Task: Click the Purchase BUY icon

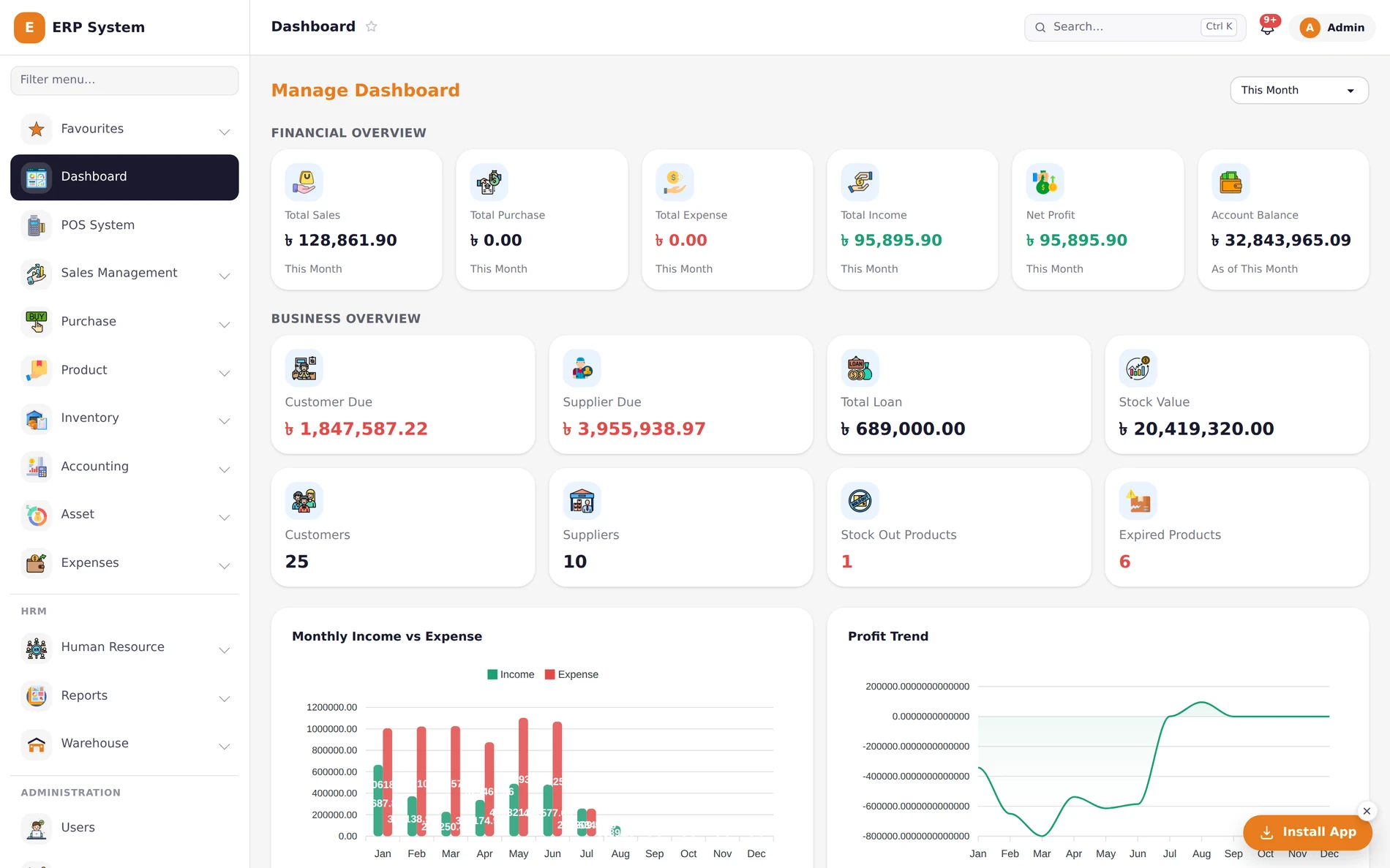Action: (37, 322)
